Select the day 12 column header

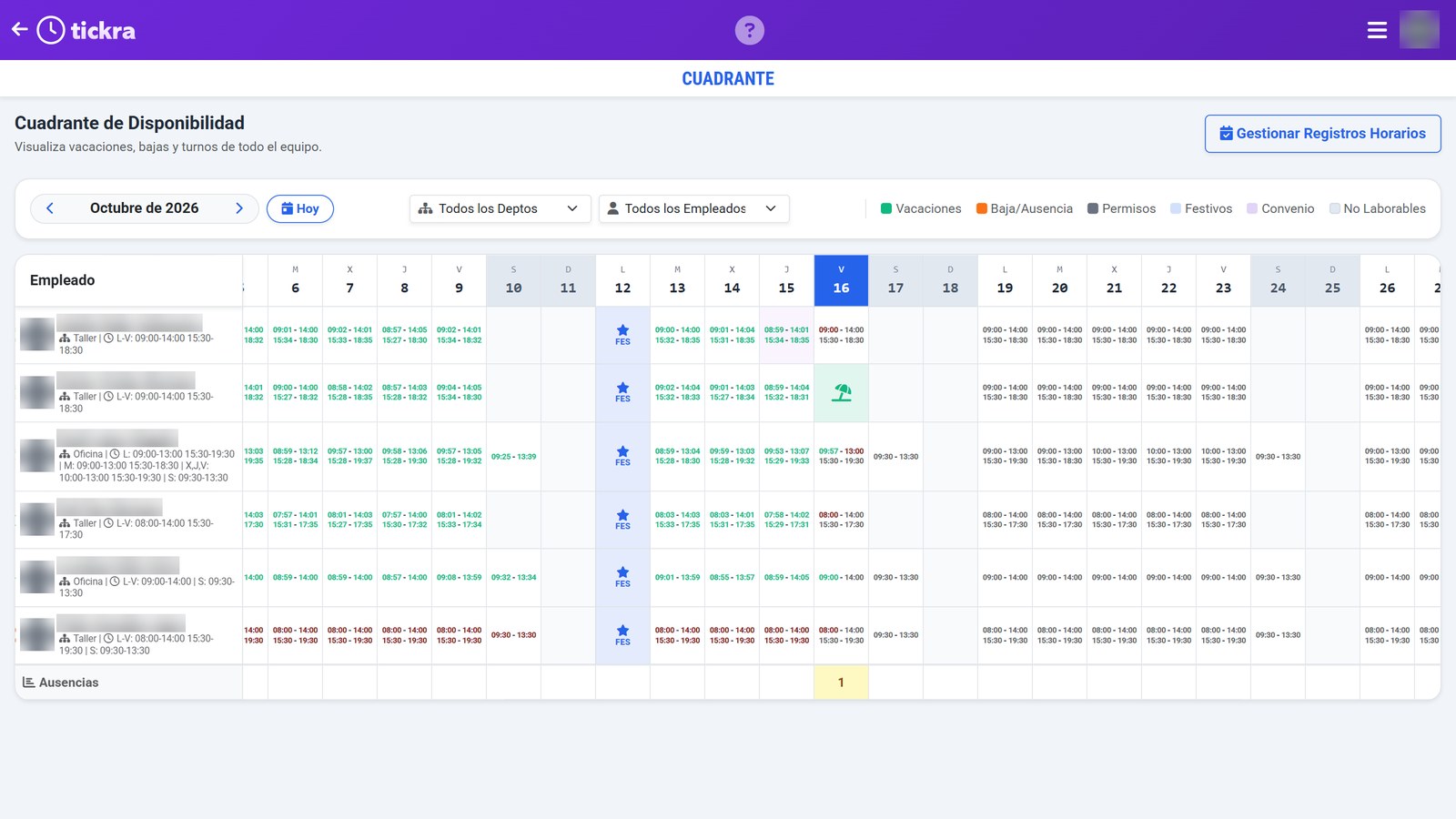622,280
